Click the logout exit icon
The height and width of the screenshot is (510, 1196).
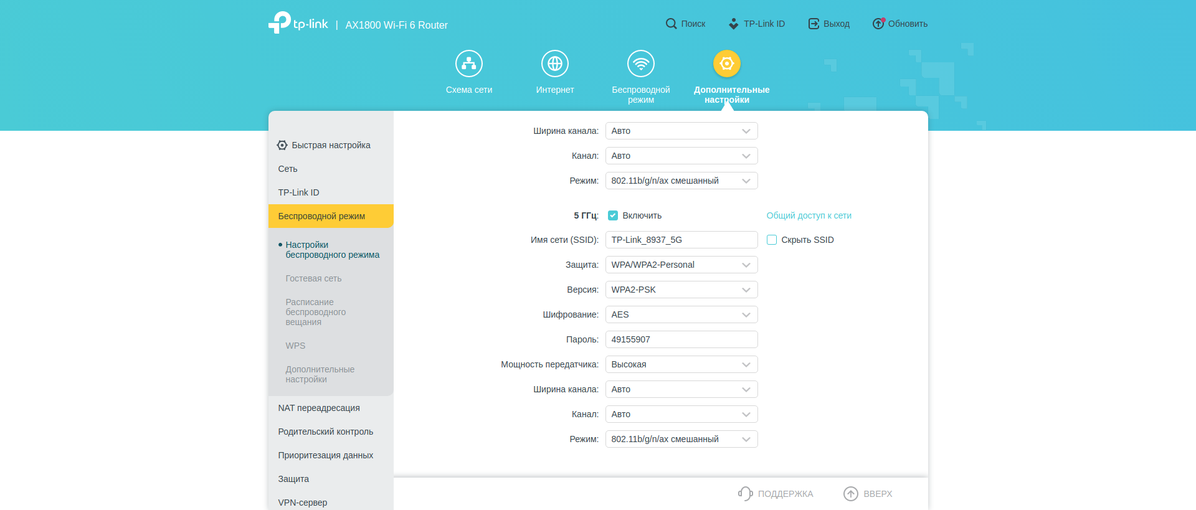814,24
